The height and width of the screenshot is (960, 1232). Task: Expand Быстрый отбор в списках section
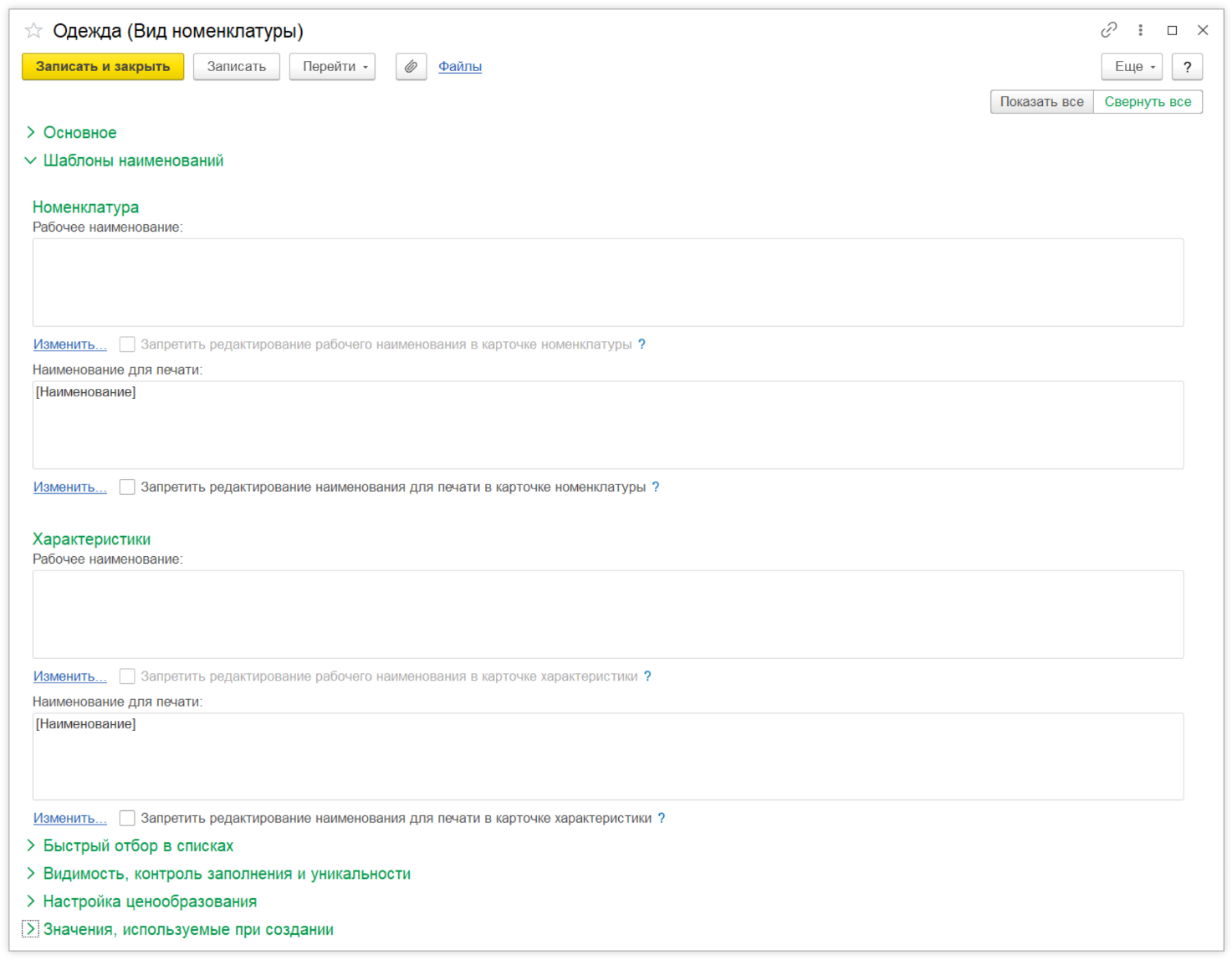coord(138,846)
